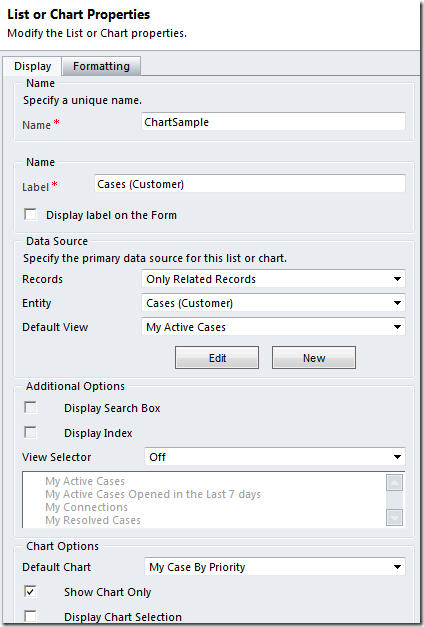
Task: Click the Label field with Cases (Customer)
Action: pos(250,184)
